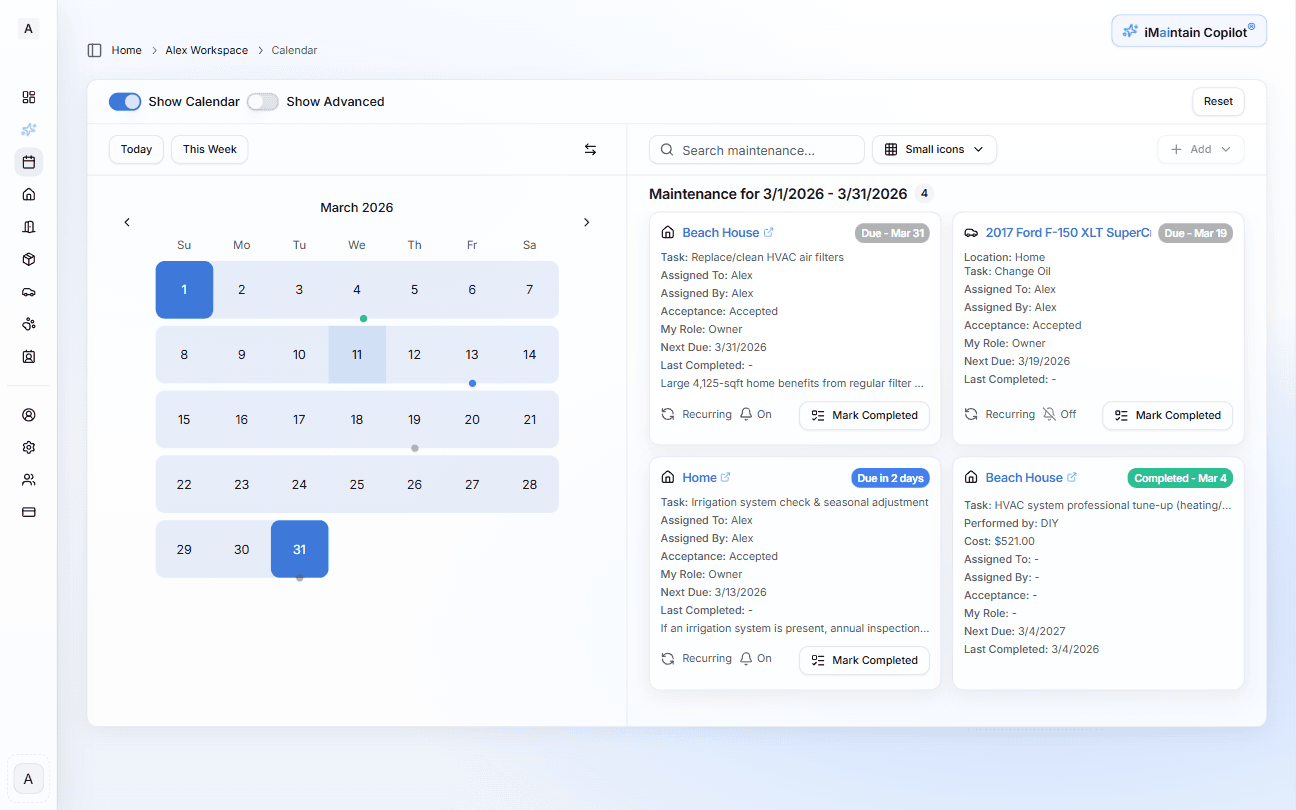Viewport: 1296px width, 810px height.
Task: Click the swap arrows icon beside the calendar
Action: tap(590, 149)
